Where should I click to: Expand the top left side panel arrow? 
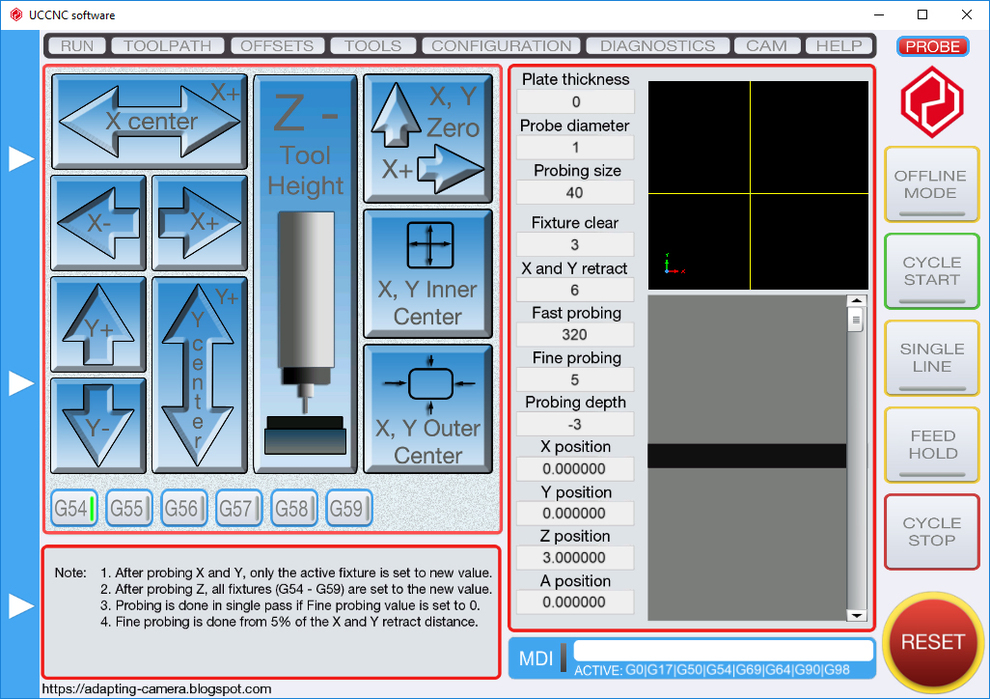[x=21, y=159]
